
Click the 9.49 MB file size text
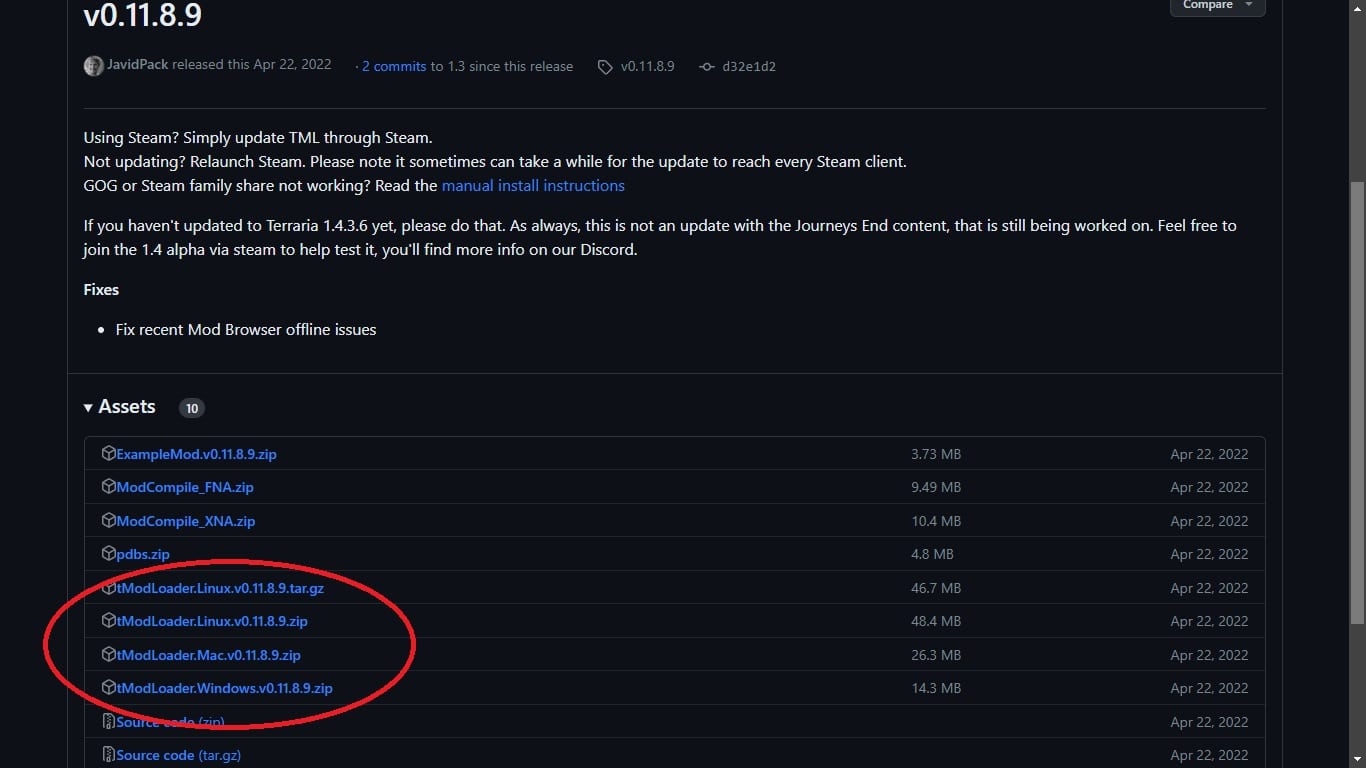click(936, 487)
